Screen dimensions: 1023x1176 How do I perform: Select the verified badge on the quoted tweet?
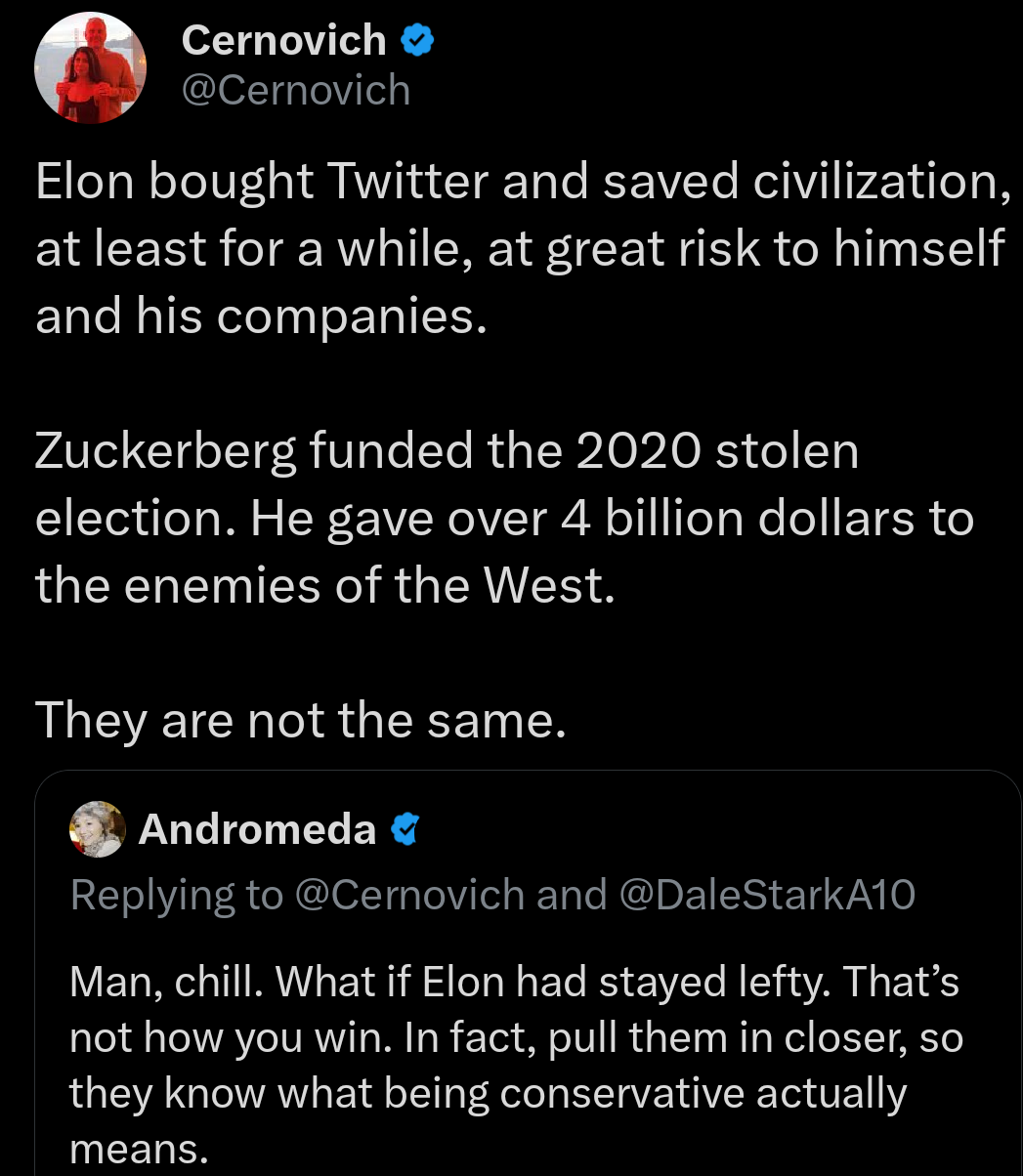(405, 828)
